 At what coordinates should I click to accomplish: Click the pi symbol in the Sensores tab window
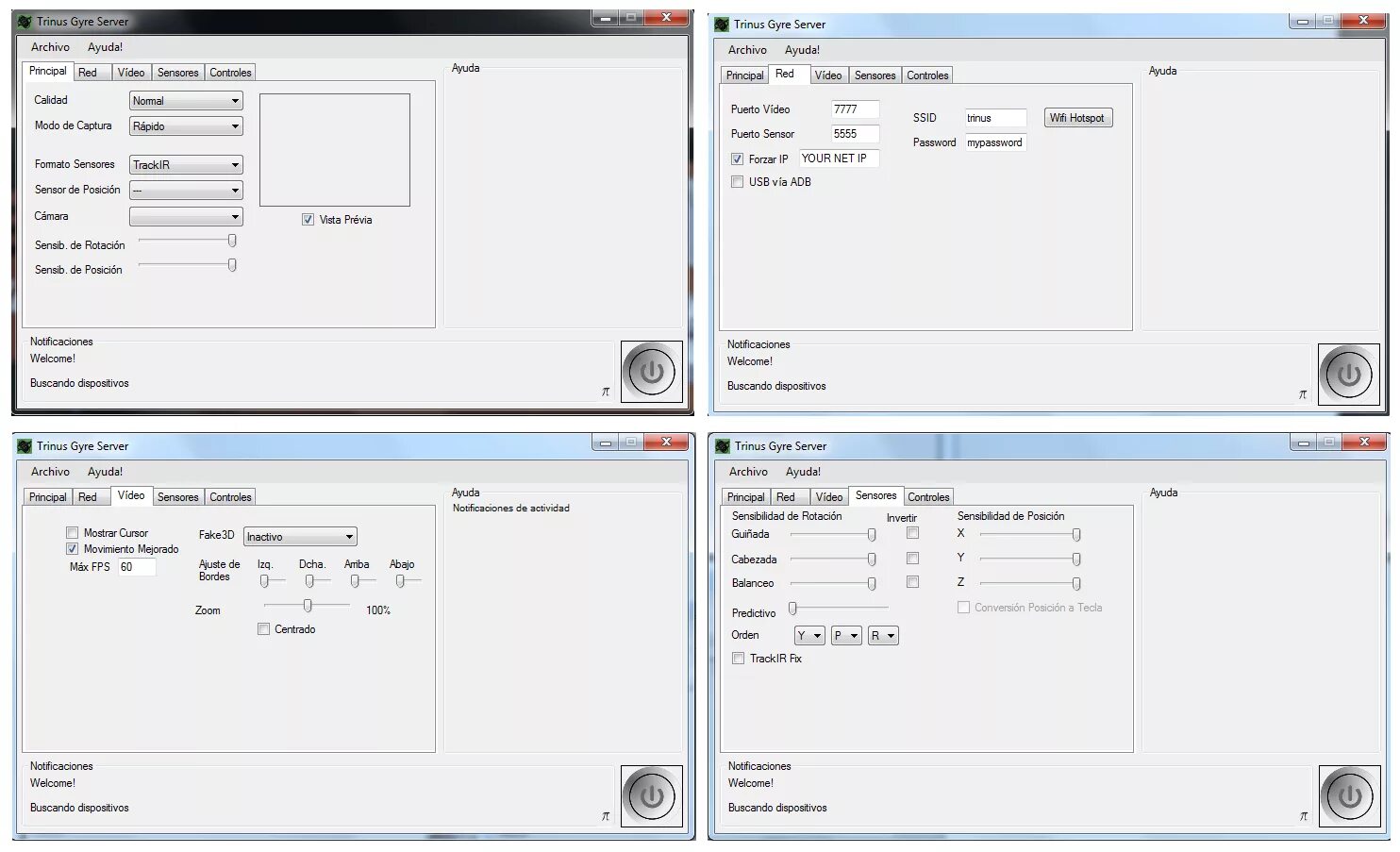(x=1304, y=816)
